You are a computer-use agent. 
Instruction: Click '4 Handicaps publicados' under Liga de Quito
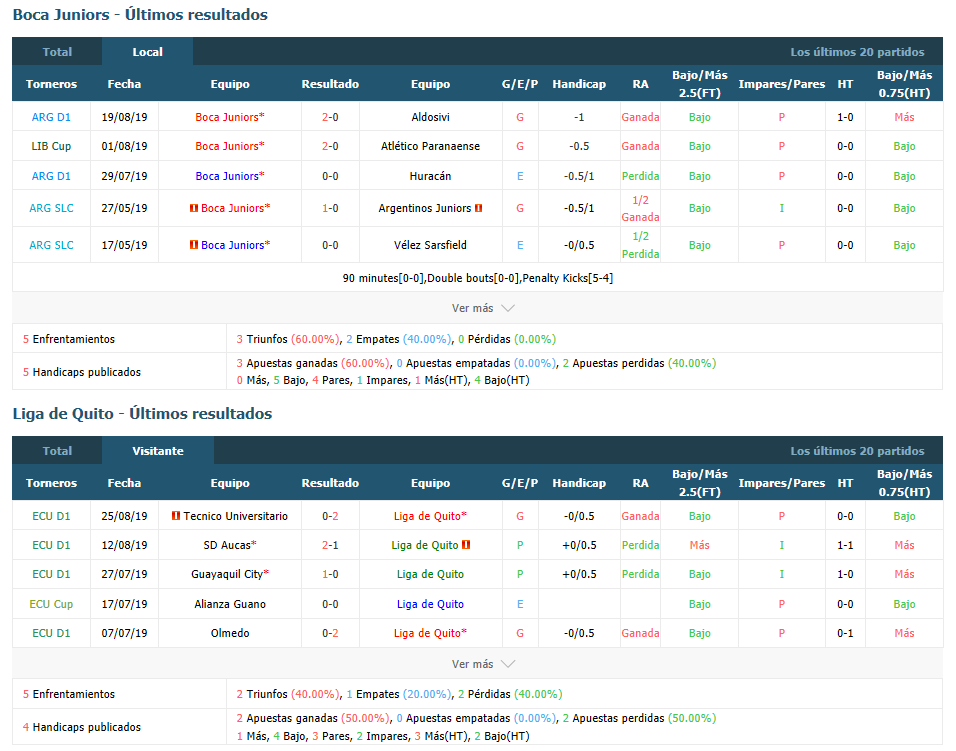(x=82, y=727)
